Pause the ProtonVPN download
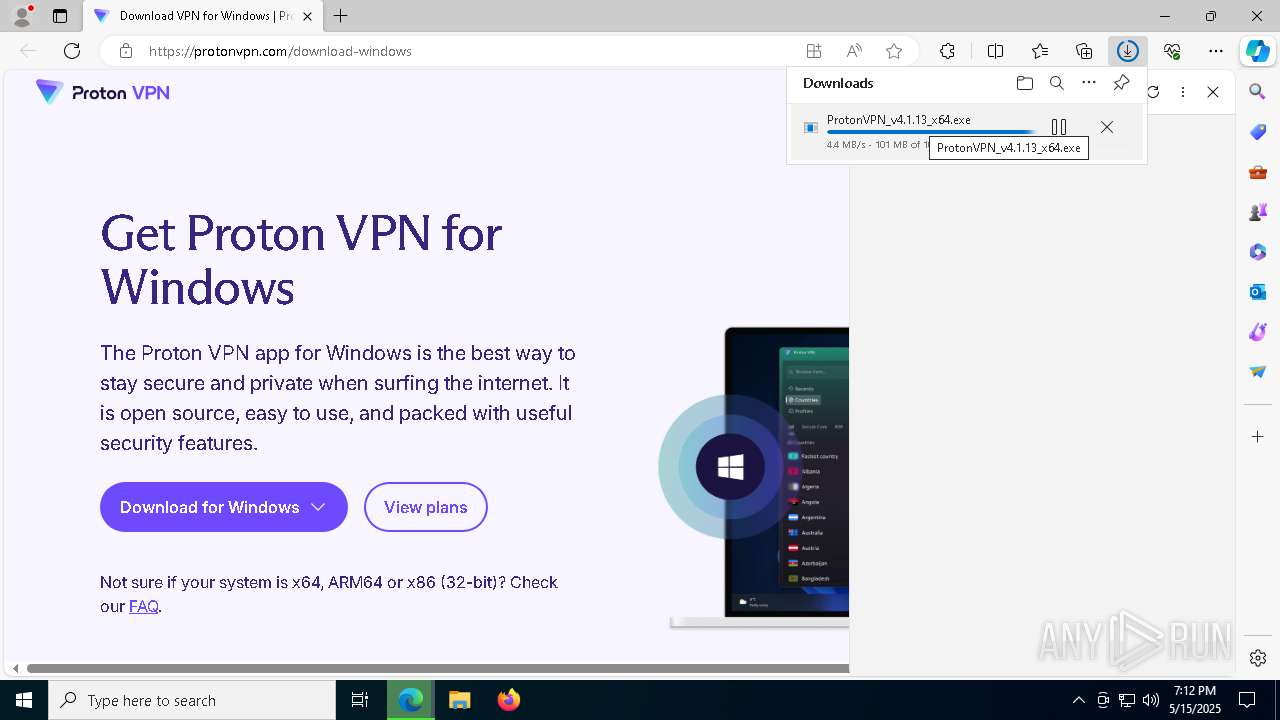 [1059, 127]
